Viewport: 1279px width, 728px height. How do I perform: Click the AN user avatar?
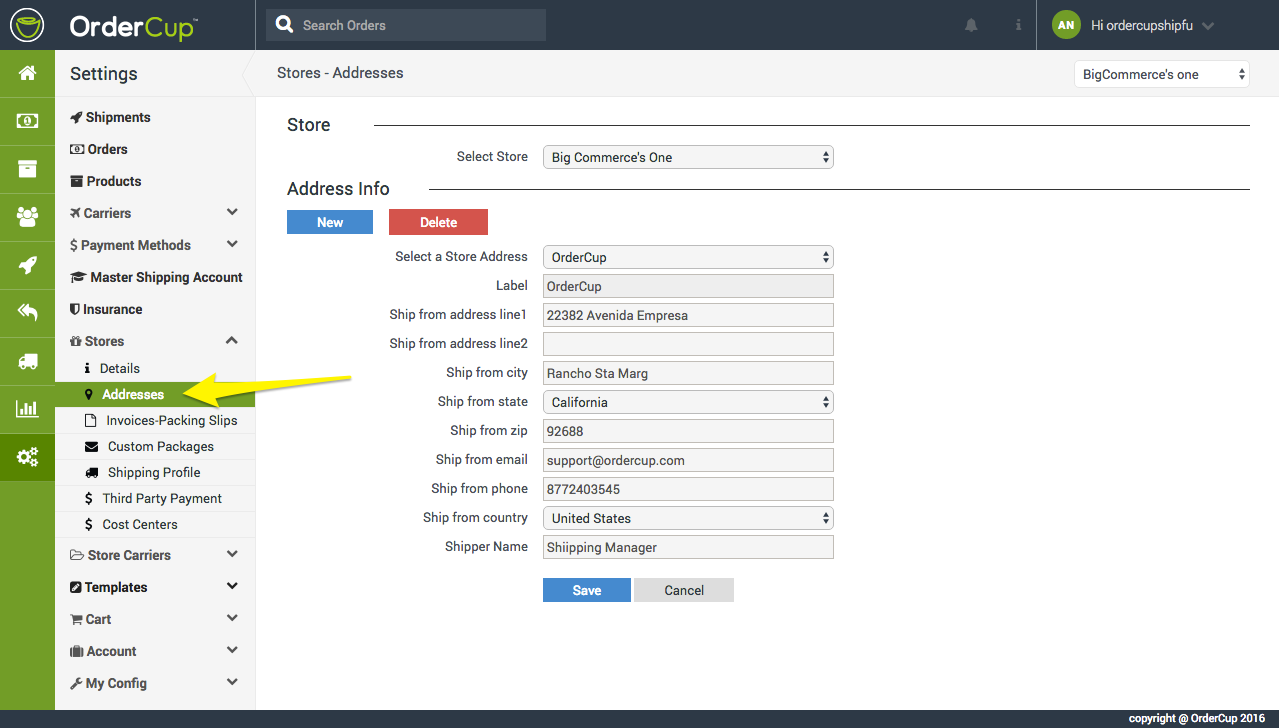click(x=1066, y=25)
